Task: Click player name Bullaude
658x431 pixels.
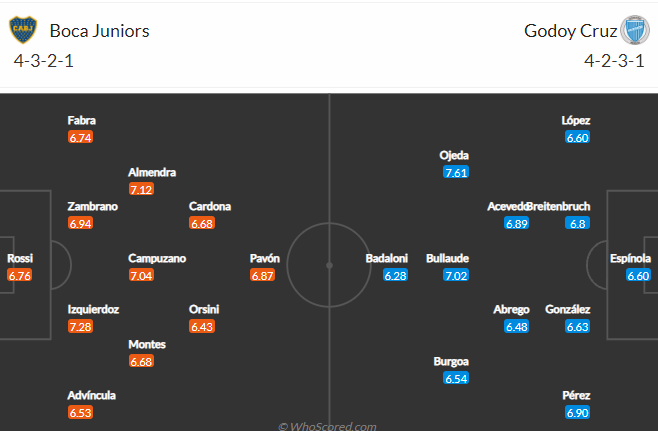Action: pos(447,259)
